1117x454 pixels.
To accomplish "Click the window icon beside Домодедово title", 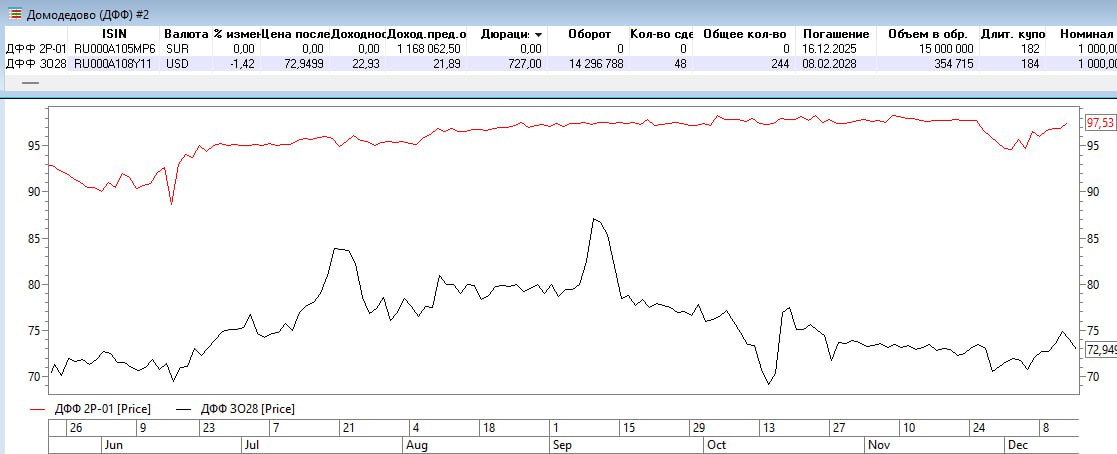I will [x=13, y=13].
